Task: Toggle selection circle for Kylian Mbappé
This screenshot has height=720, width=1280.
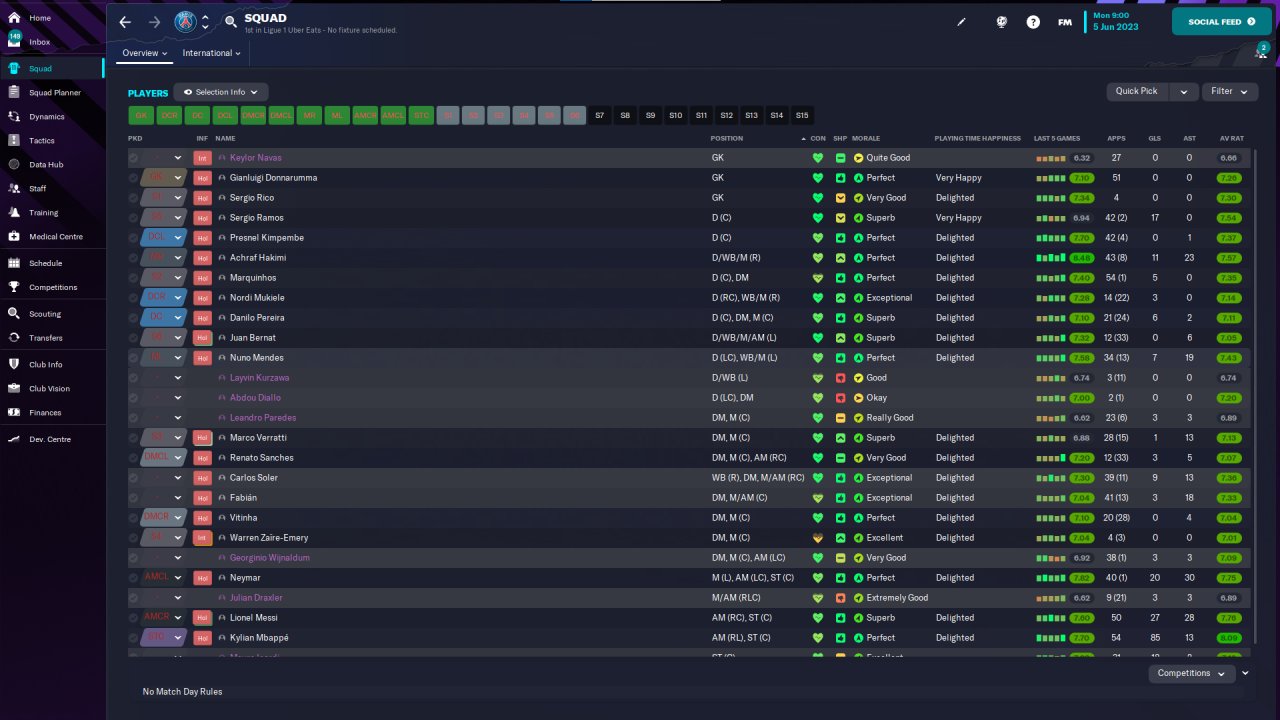Action: (x=133, y=638)
